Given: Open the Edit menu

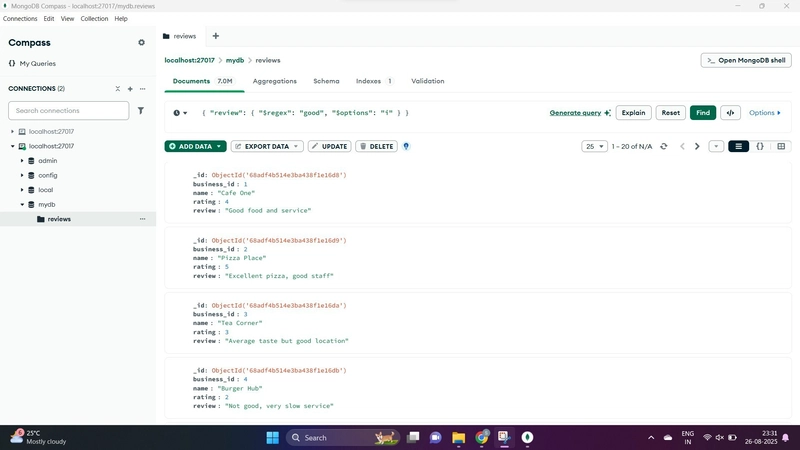Looking at the screenshot, I should [48, 18].
